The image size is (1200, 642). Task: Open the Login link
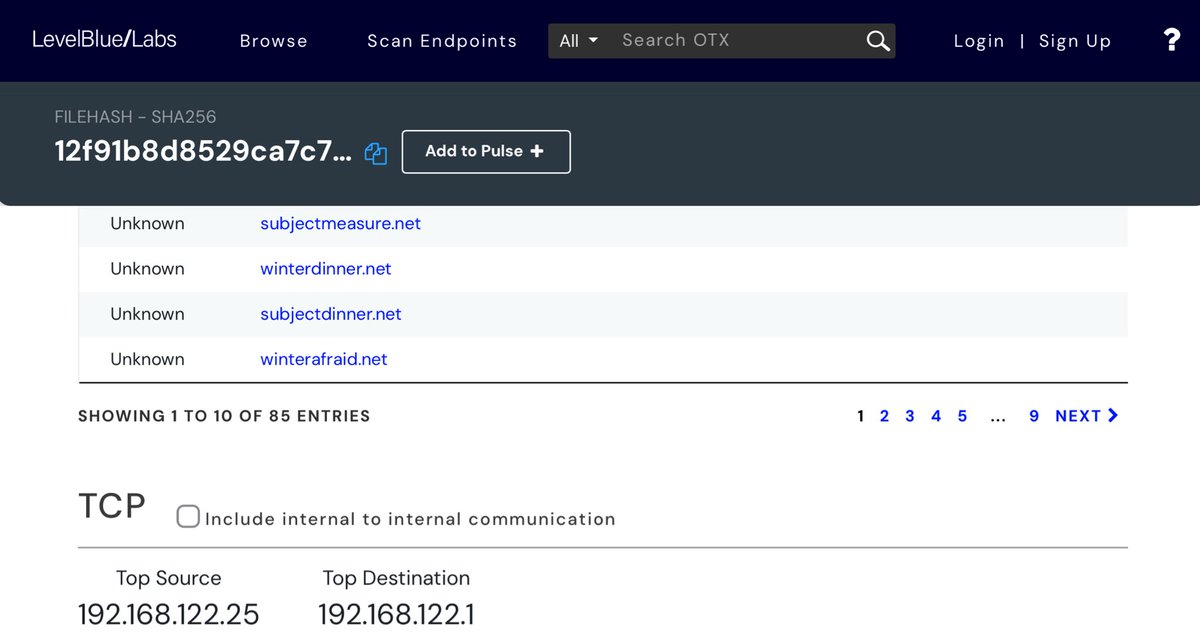pos(978,41)
